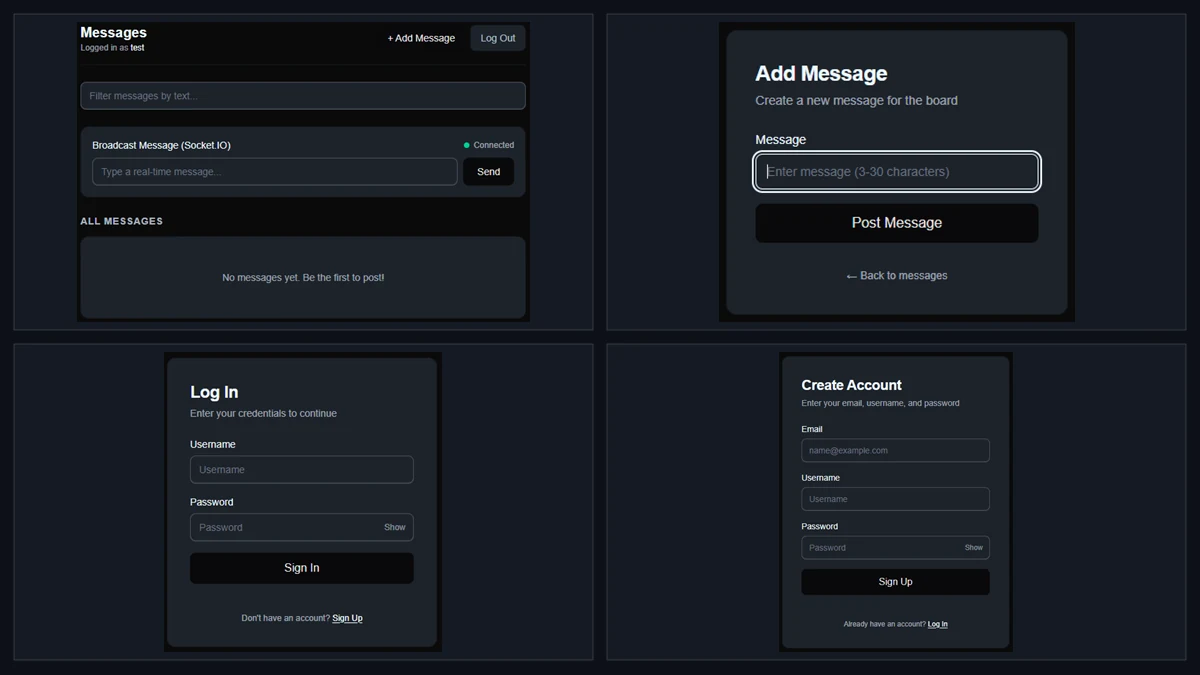
Task: Focus the Enter message (3-30 characters) field
Action: (897, 171)
